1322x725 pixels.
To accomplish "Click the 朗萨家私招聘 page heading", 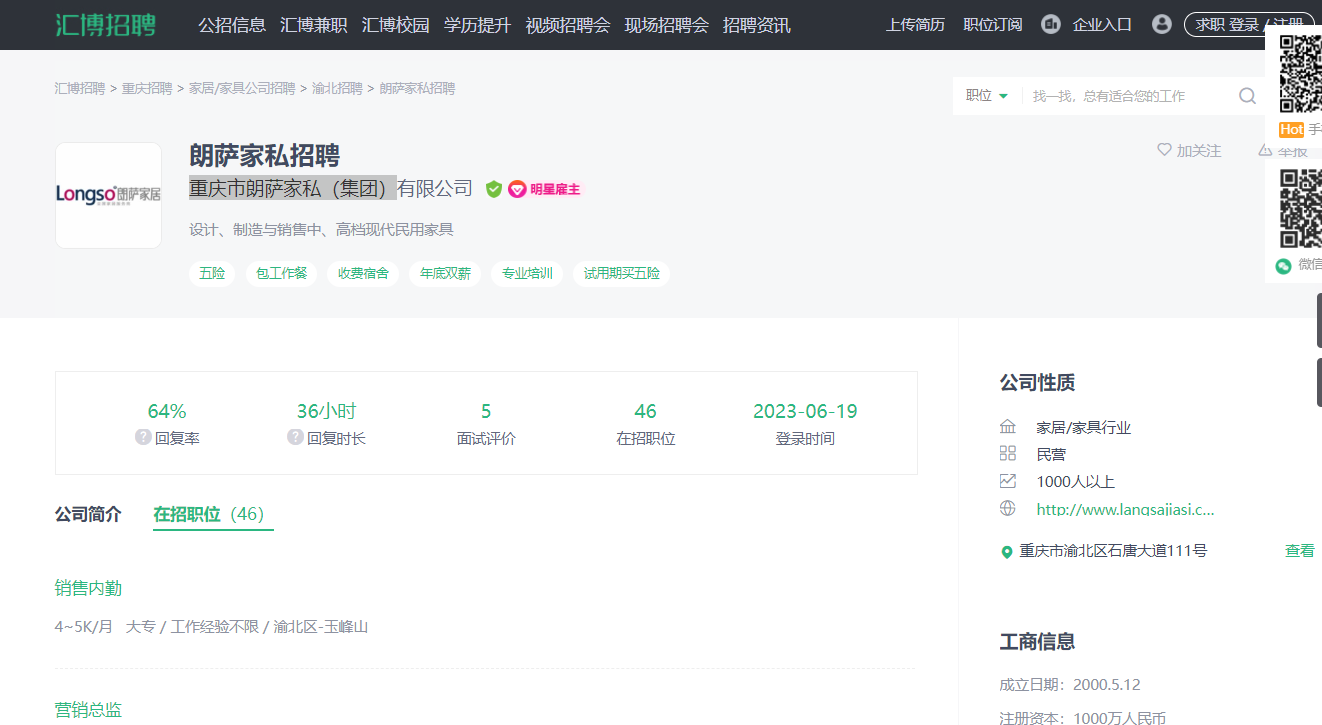I will point(265,155).
